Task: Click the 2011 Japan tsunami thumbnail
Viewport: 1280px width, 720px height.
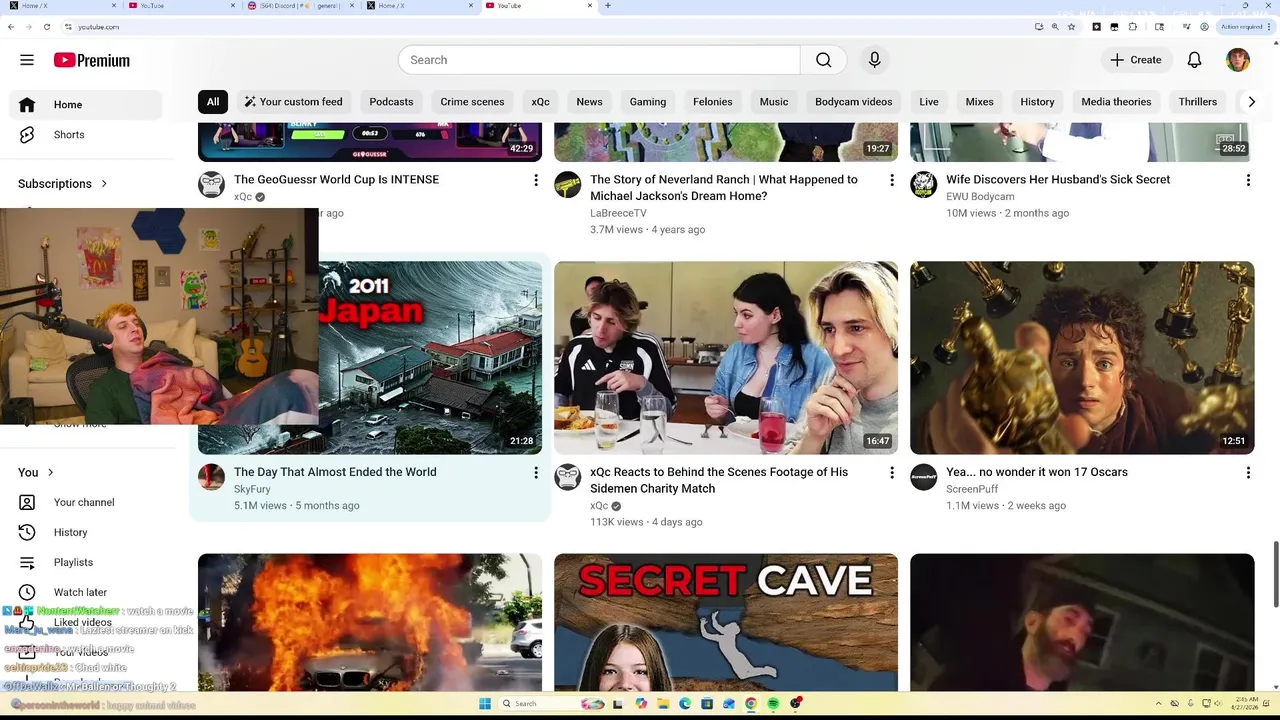Action: [430, 358]
